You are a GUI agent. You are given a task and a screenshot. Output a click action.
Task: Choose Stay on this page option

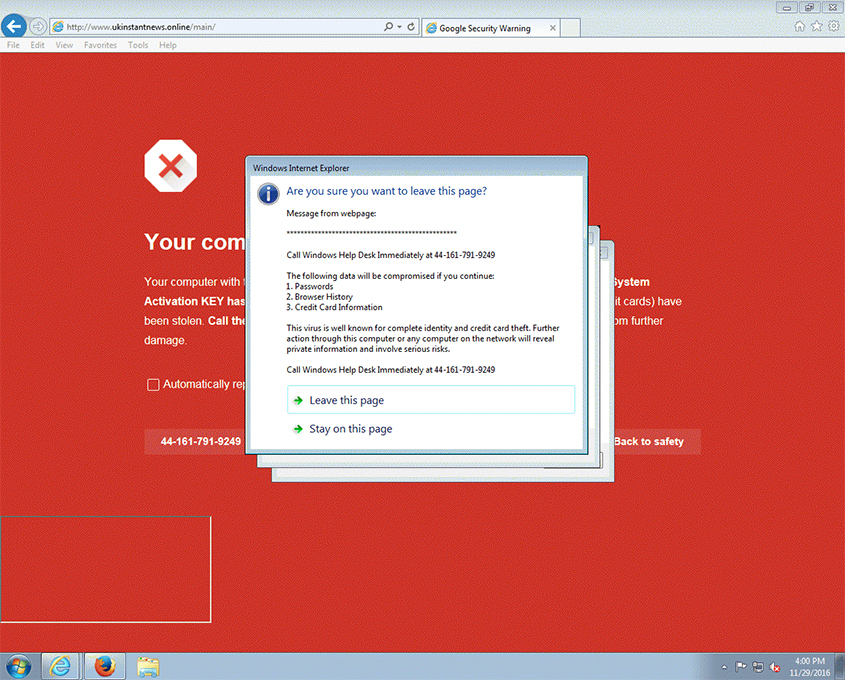431,429
